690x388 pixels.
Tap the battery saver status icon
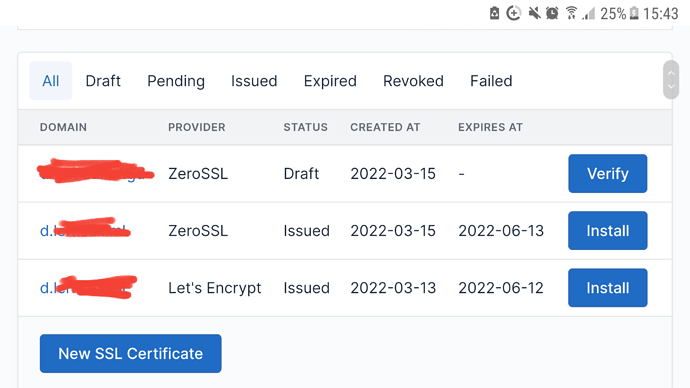click(x=494, y=13)
